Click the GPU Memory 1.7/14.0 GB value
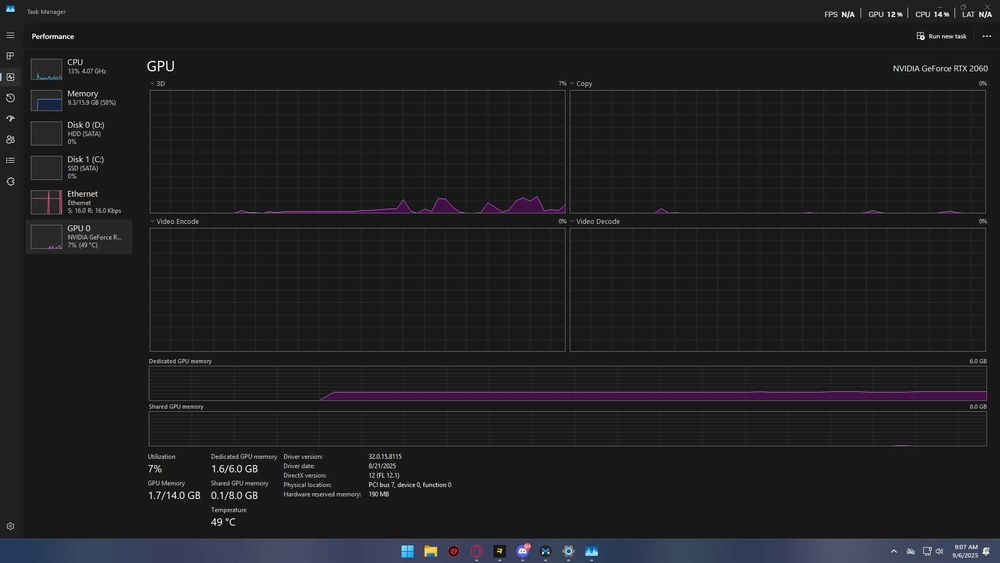The height and width of the screenshot is (563, 1000). click(x=174, y=495)
